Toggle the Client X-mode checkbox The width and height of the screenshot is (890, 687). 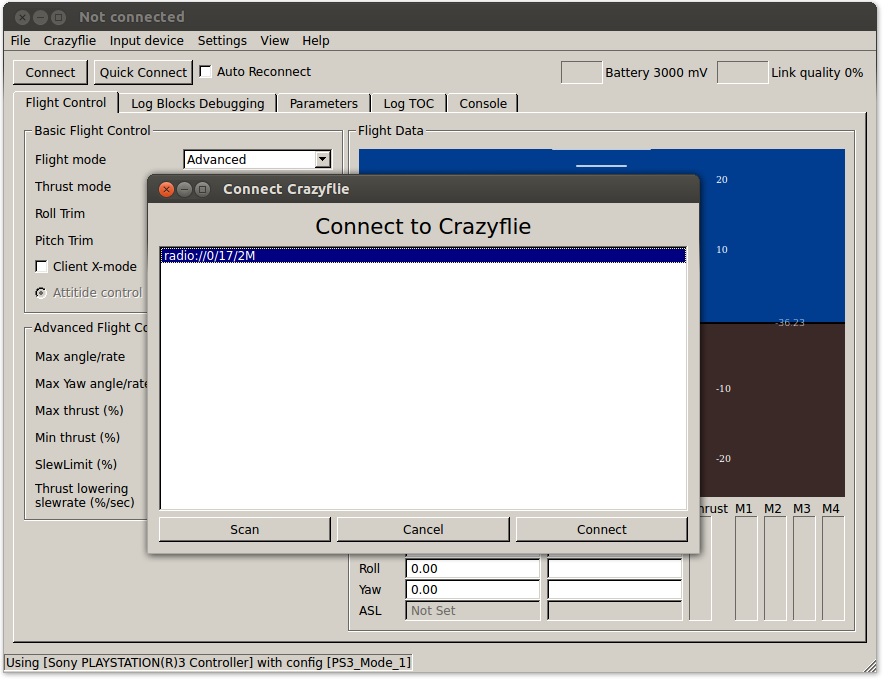[41, 266]
